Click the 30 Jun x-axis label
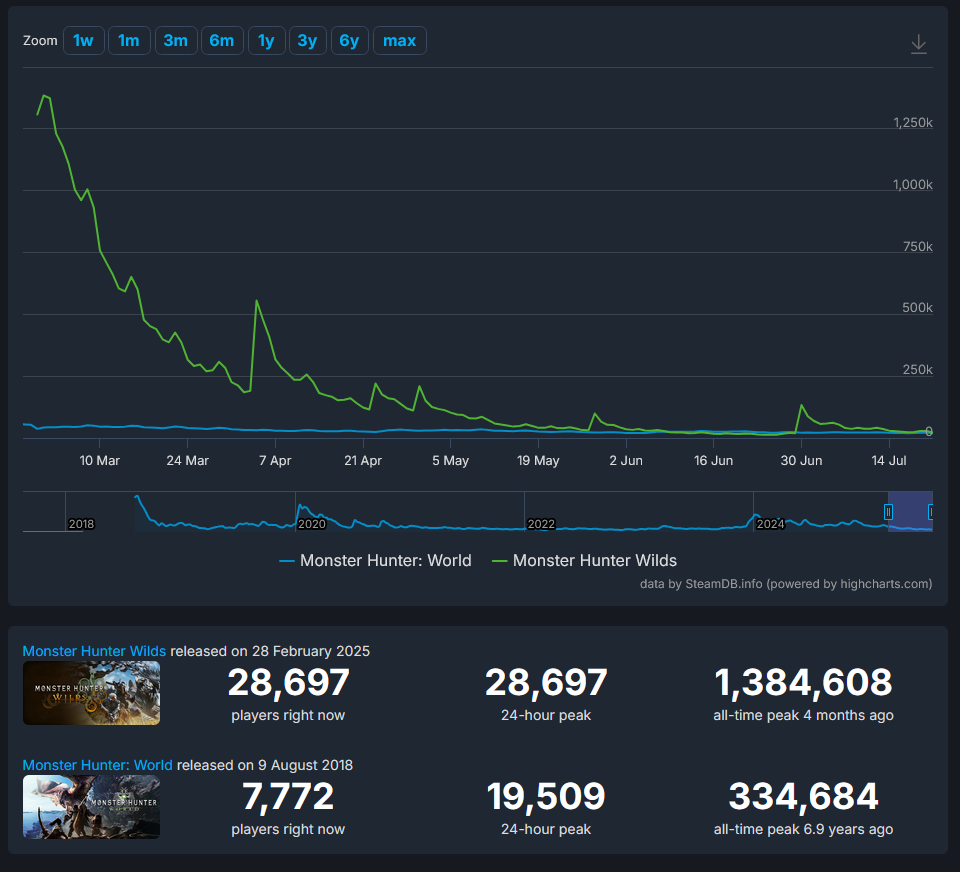This screenshot has width=960, height=872. click(801, 460)
